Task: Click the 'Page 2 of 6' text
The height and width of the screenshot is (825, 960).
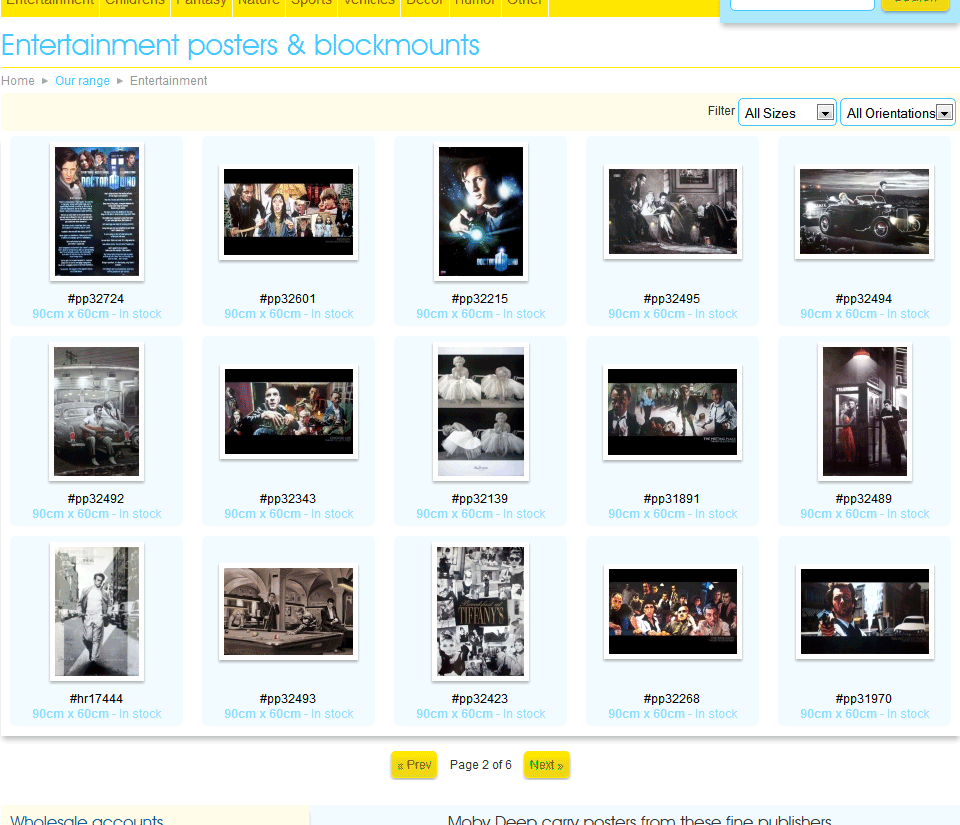Action: coord(481,765)
